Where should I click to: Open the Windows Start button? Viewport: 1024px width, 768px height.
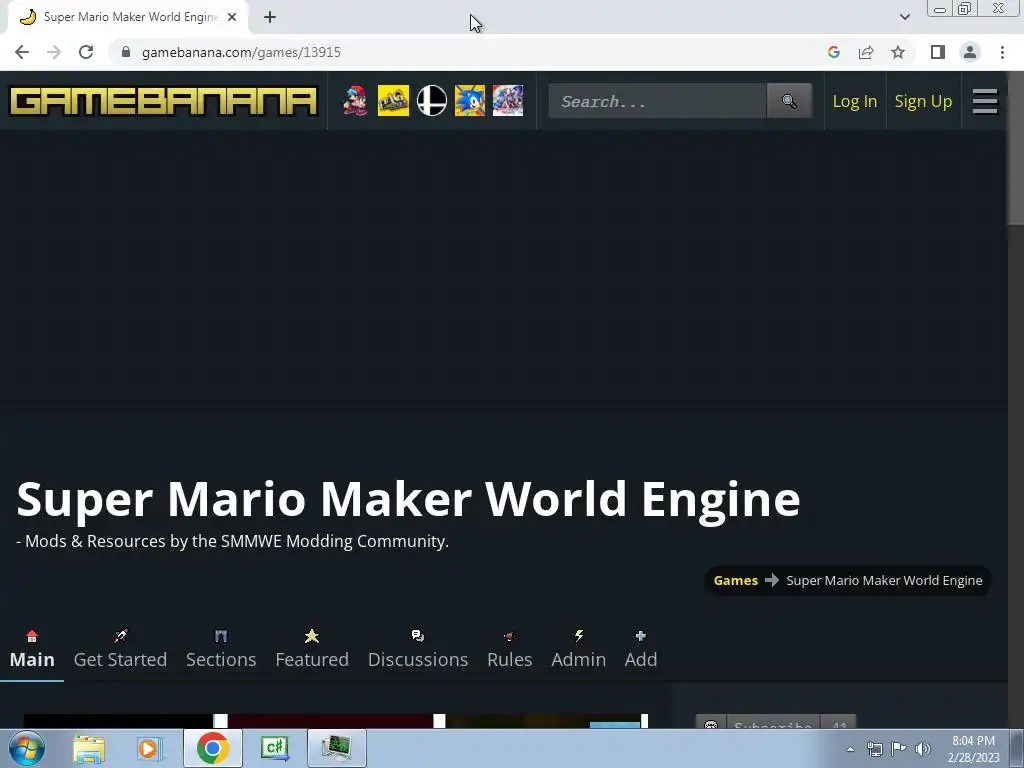tap(26, 748)
